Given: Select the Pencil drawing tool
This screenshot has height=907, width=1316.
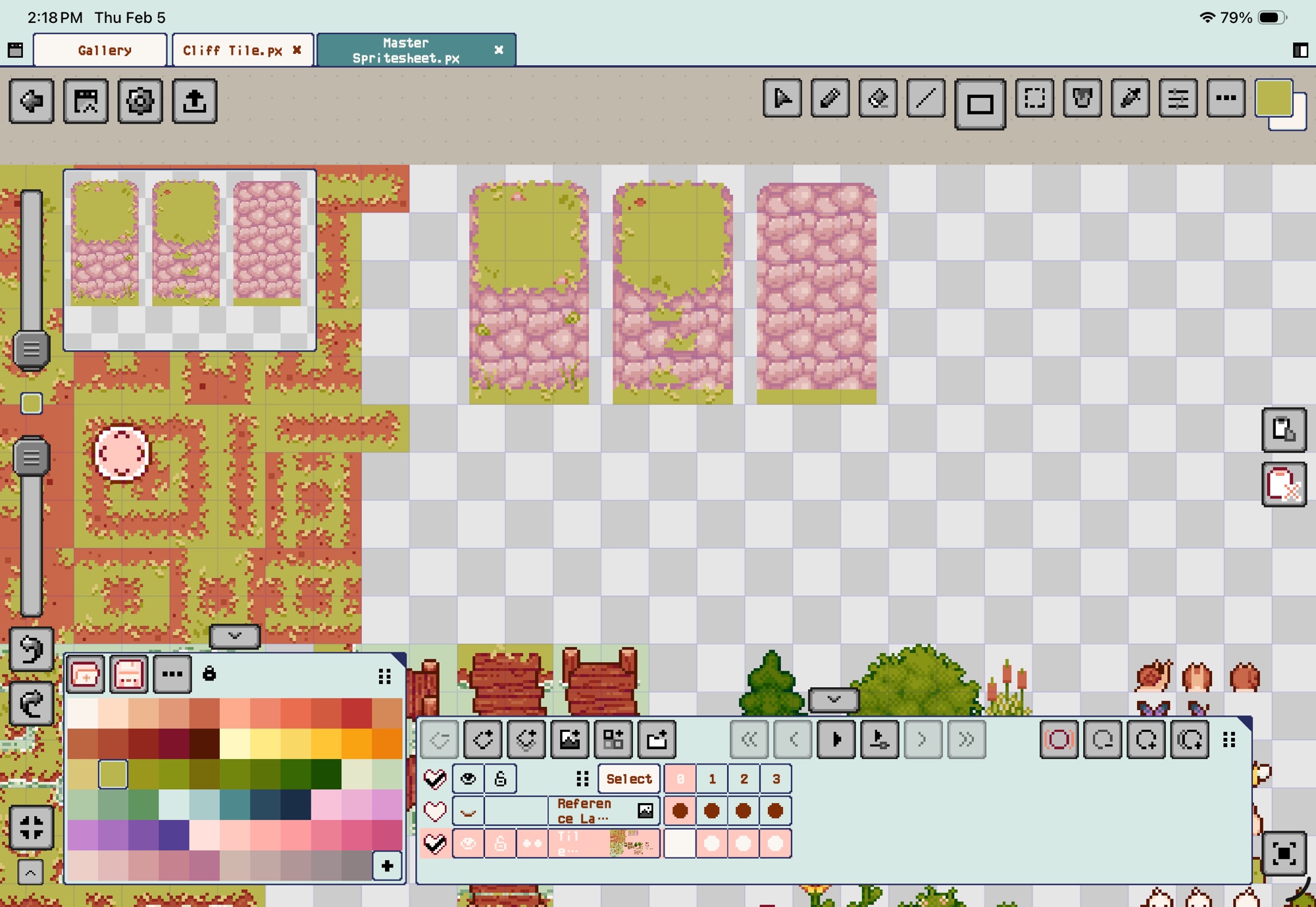Looking at the screenshot, I should (830, 99).
